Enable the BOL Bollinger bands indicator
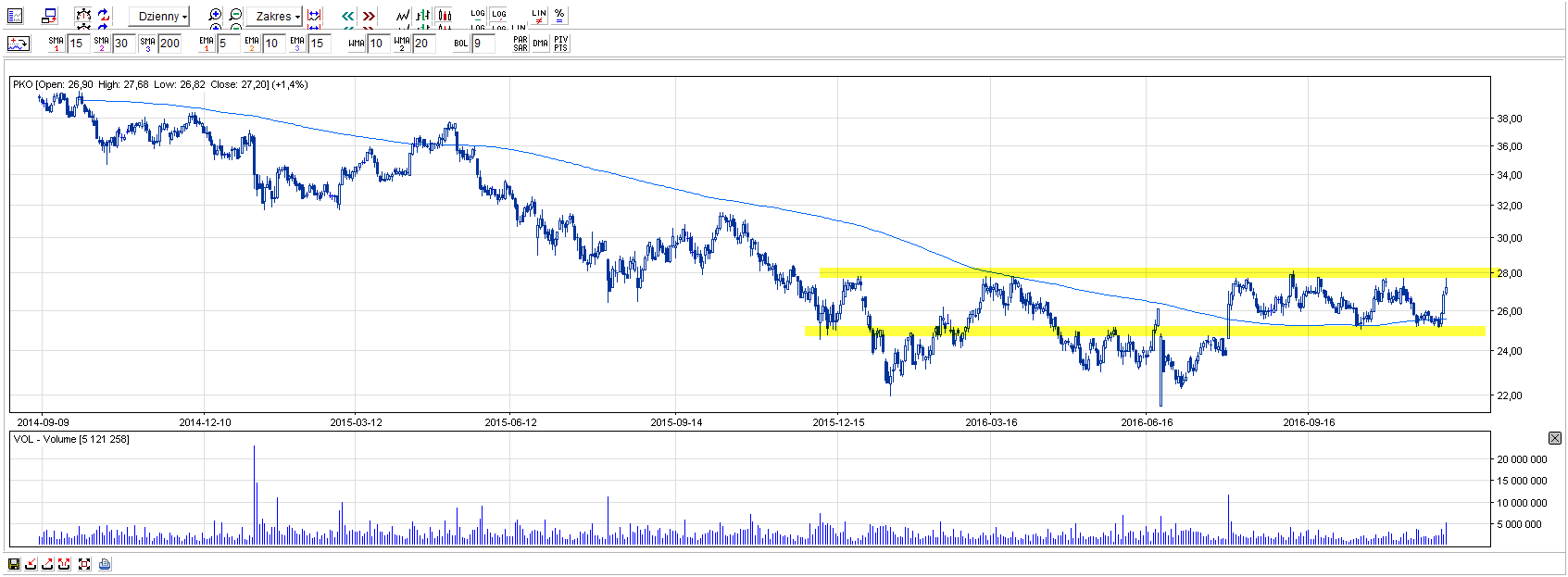Screen dimensions: 1568x577 (460, 44)
